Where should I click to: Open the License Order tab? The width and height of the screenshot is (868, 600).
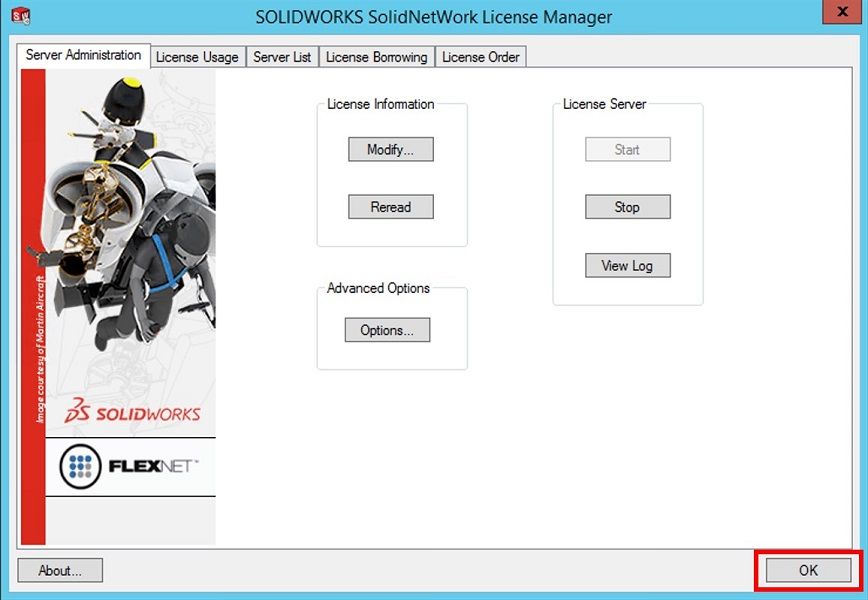coord(480,57)
